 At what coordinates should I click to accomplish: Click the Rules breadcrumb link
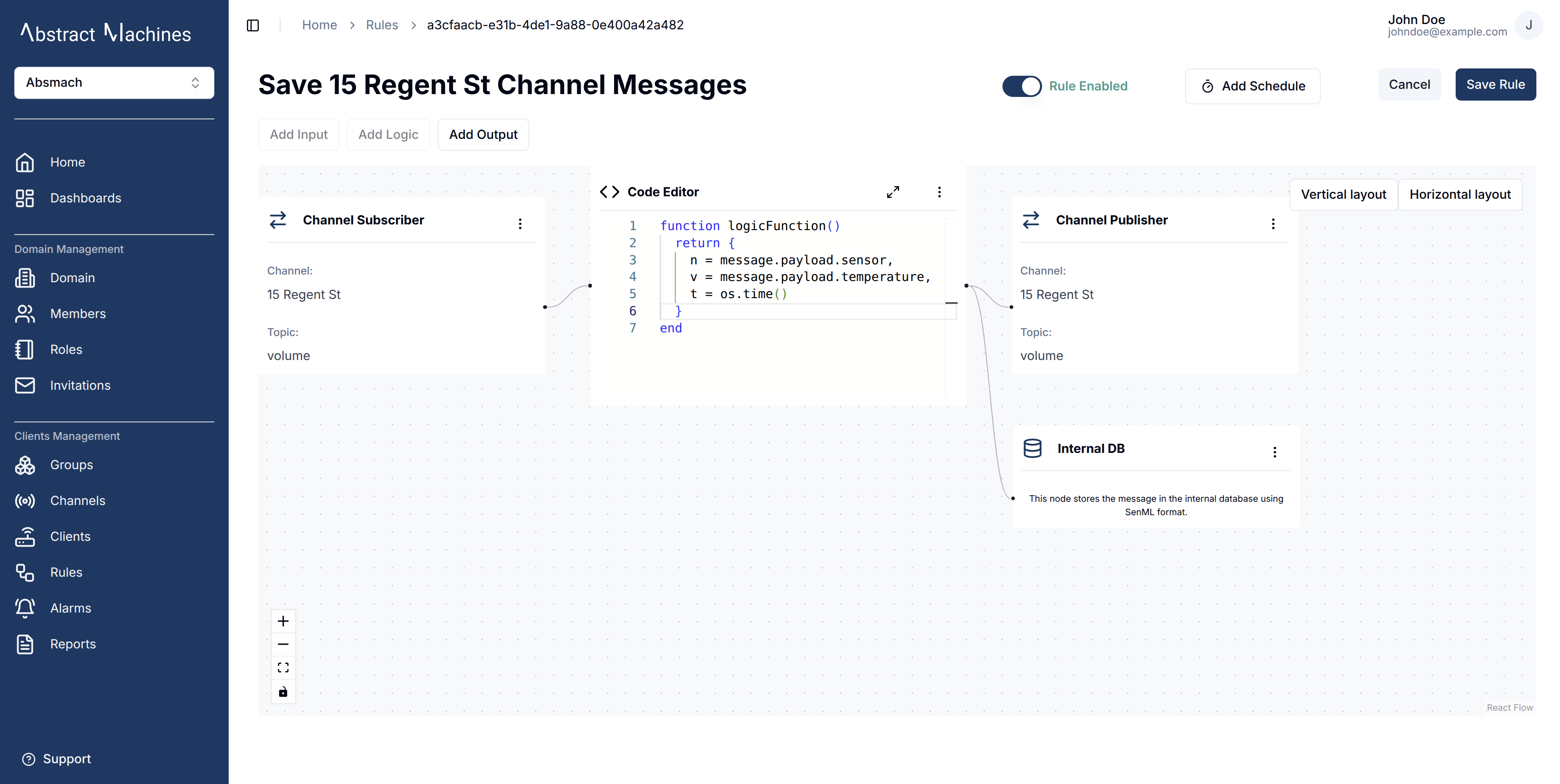[381, 25]
